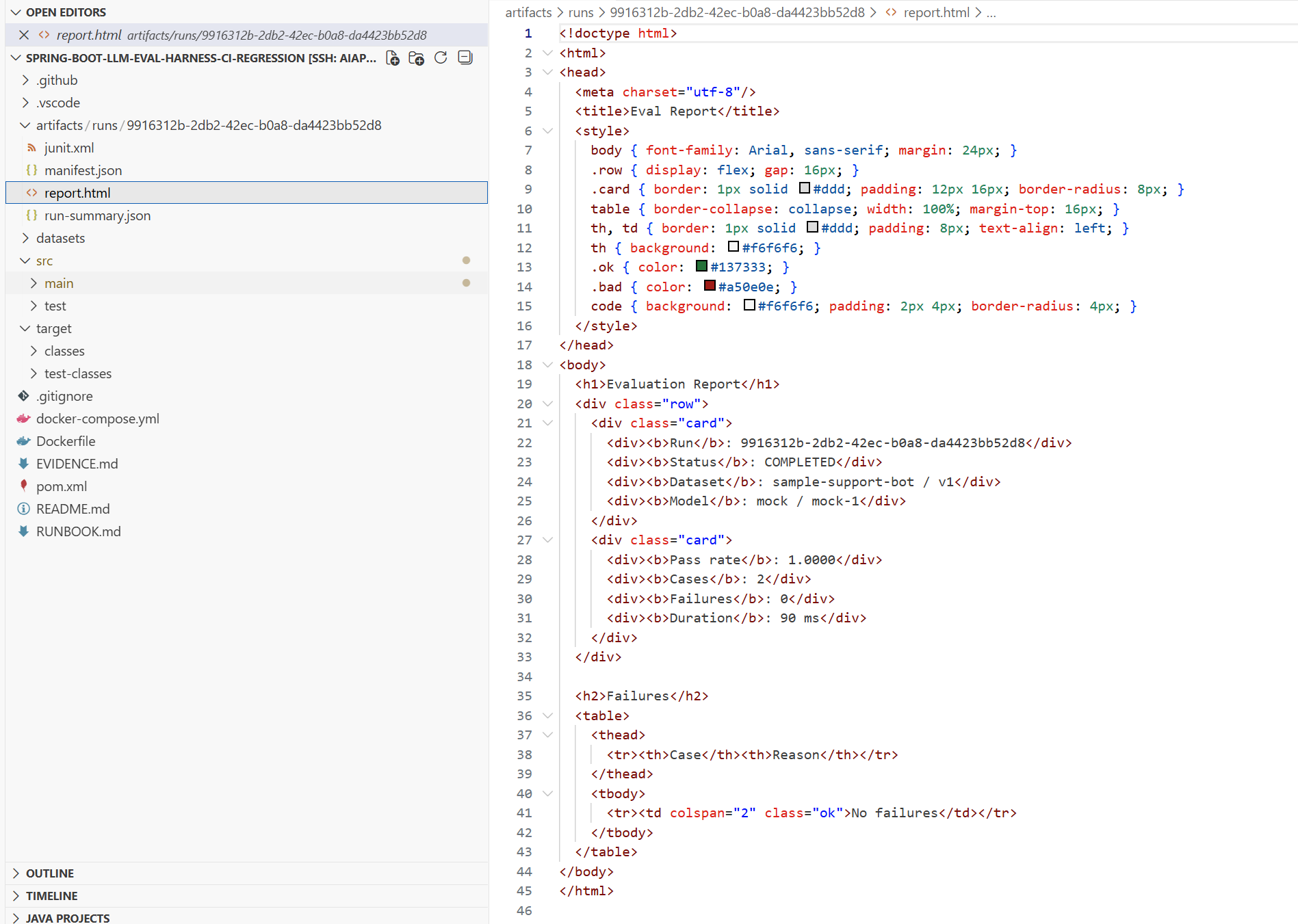Image resolution: width=1298 pixels, height=924 pixels.
Task: Fold the body element using gutter chevron
Action: (x=547, y=365)
